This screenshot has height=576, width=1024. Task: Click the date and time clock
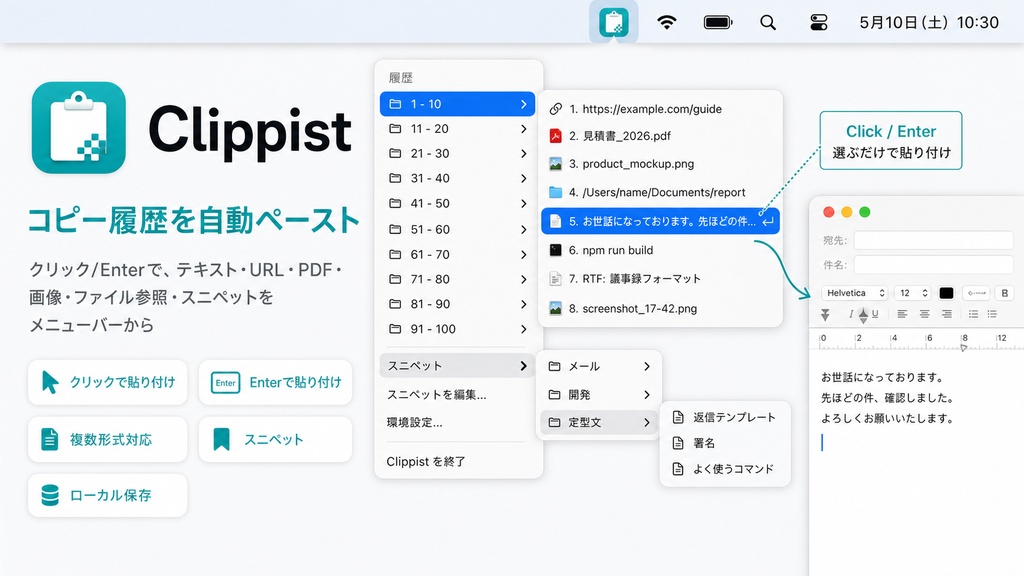(929, 23)
